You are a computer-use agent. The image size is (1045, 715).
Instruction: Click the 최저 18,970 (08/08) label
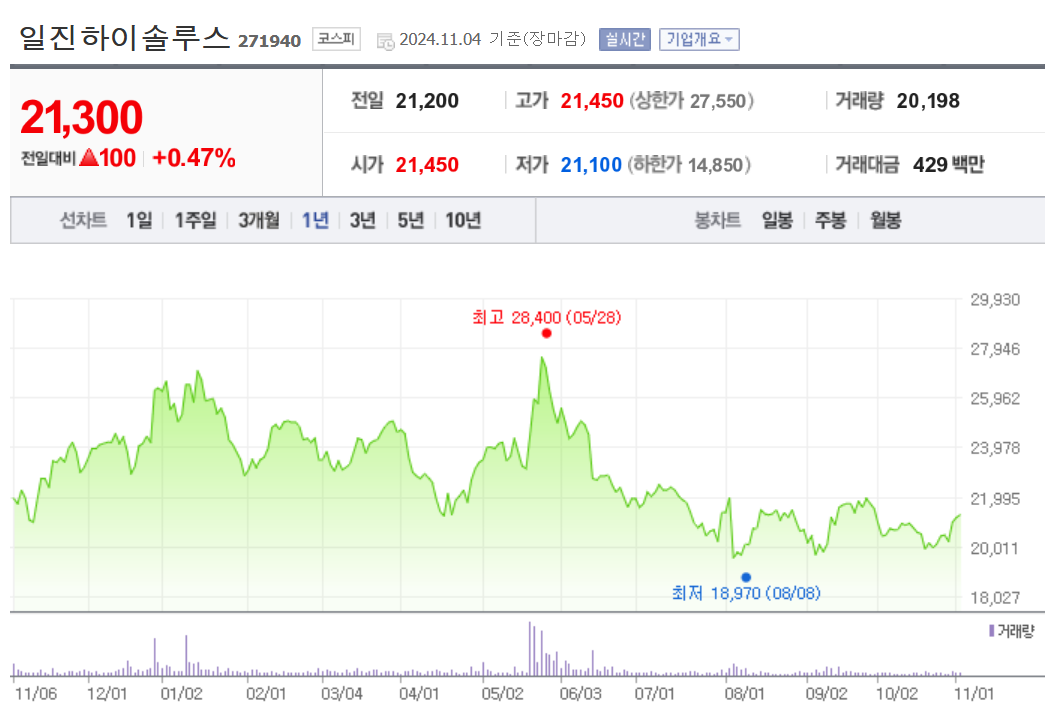tap(746, 593)
